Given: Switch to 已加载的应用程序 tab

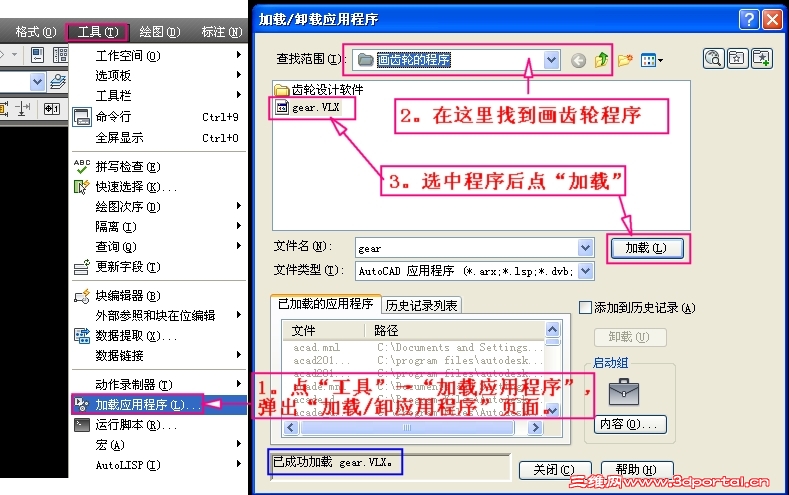Looking at the screenshot, I should click(326, 304).
